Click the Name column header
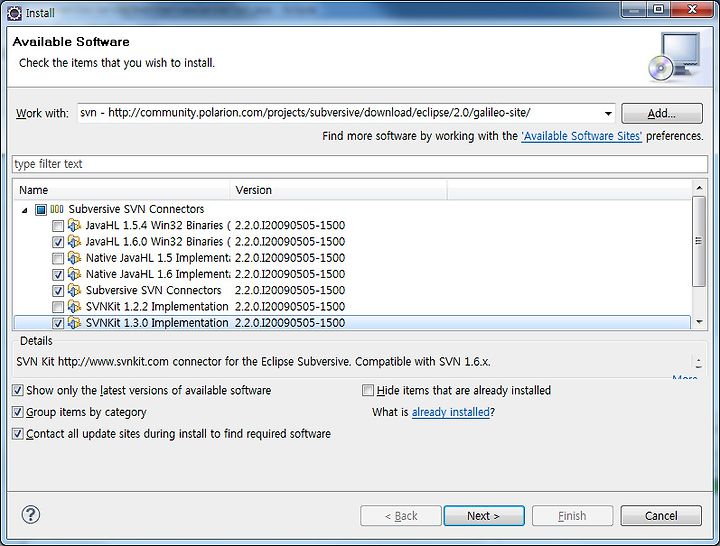 [x=122, y=190]
